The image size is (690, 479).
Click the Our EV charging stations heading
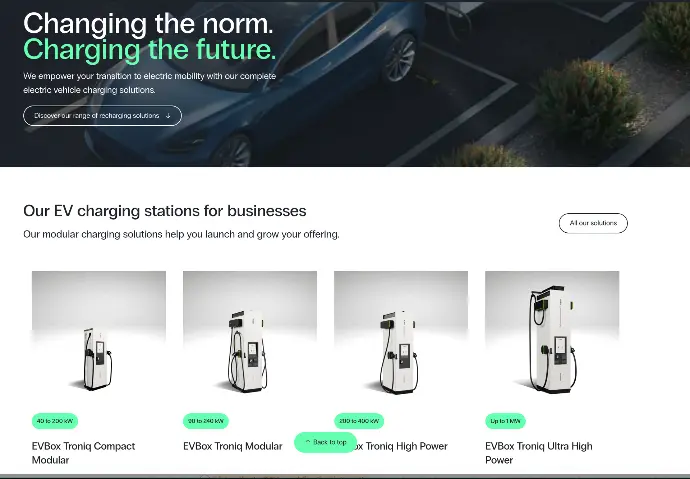click(165, 211)
